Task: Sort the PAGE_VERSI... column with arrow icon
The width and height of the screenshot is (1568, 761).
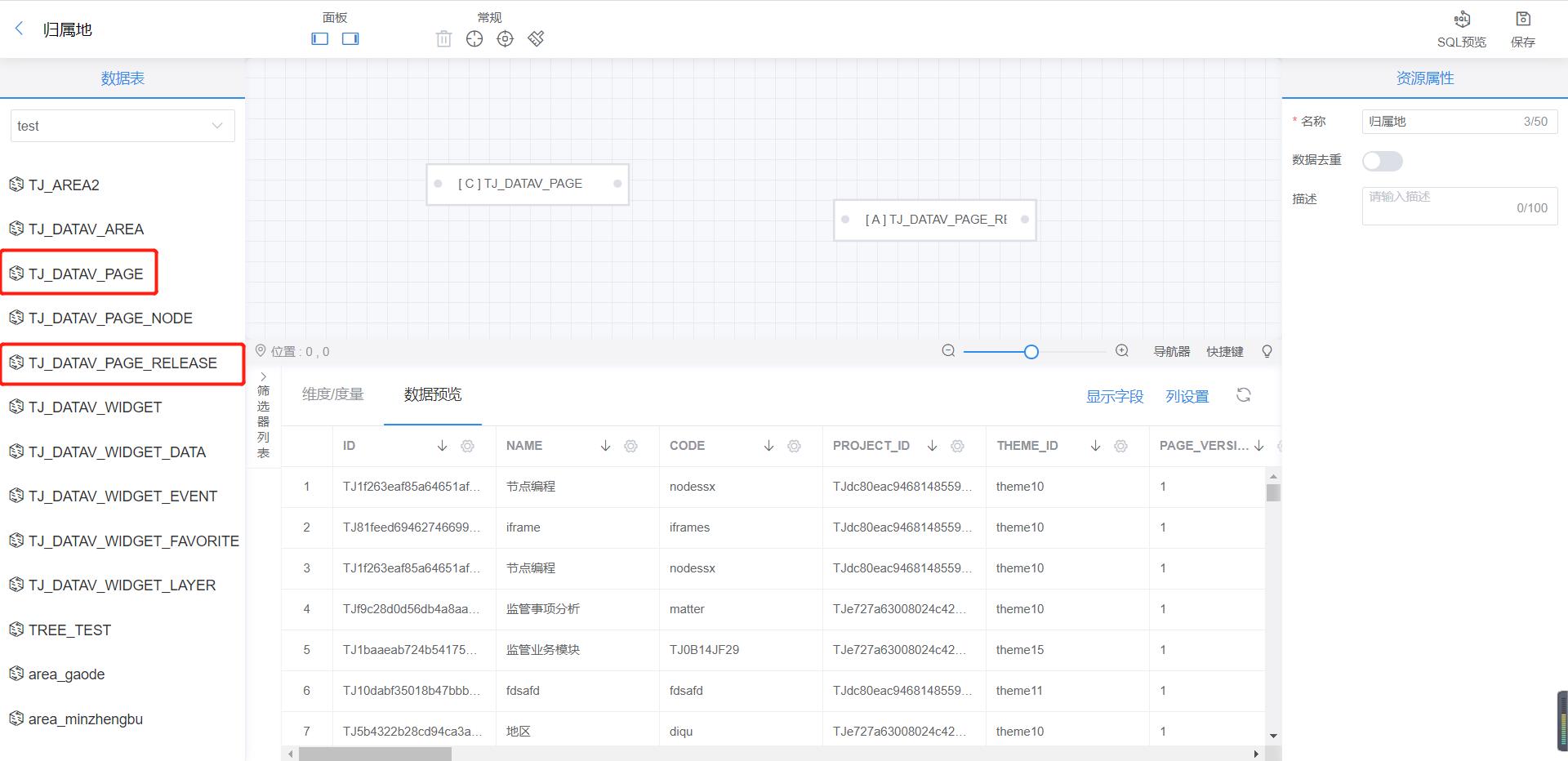Action: click(x=1258, y=446)
